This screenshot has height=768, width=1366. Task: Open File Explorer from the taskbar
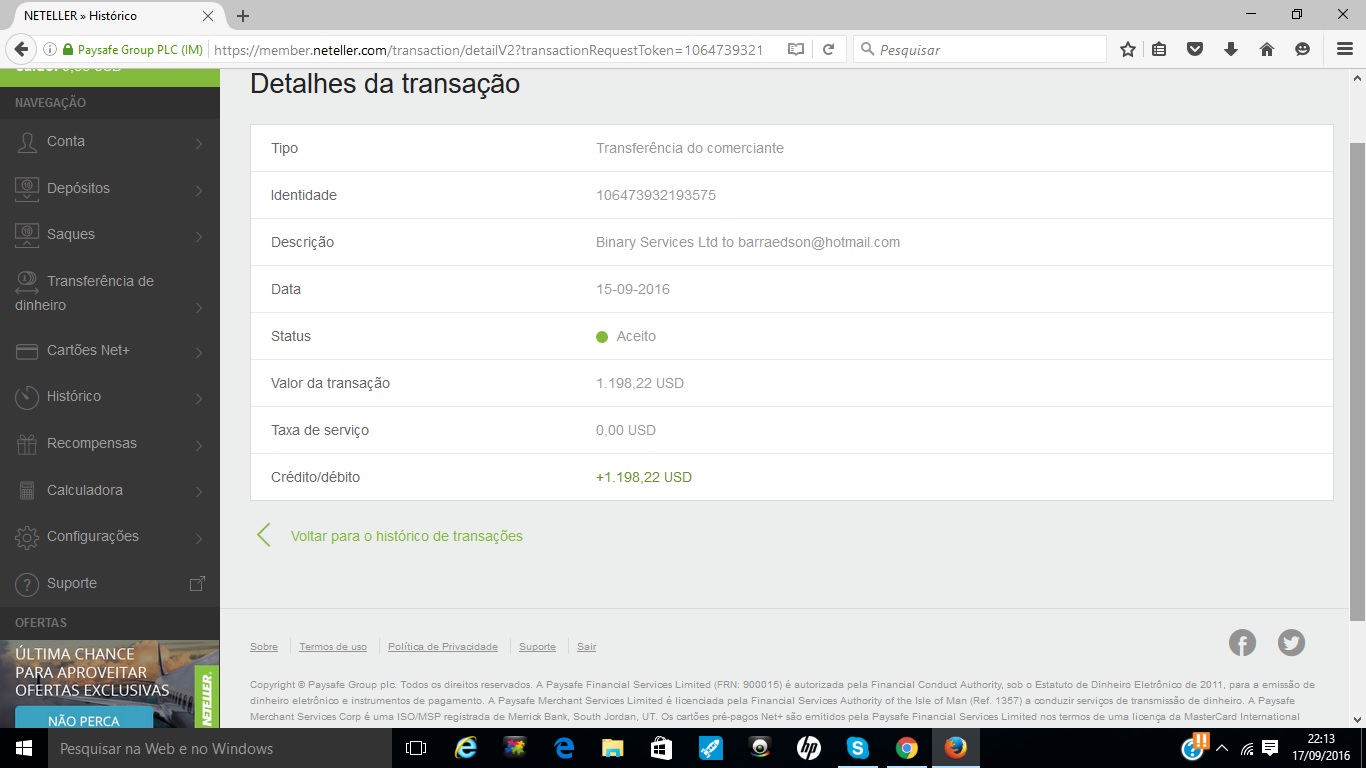coord(612,748)
